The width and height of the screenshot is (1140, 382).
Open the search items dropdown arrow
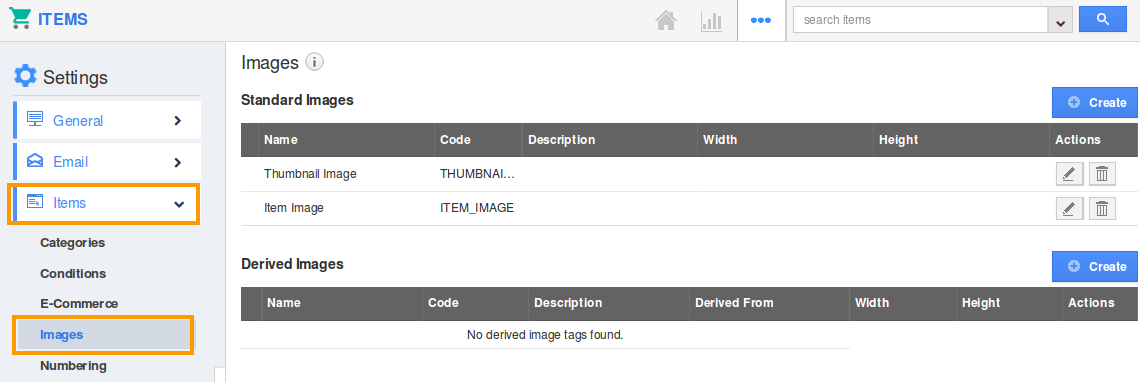point(1060,20)
